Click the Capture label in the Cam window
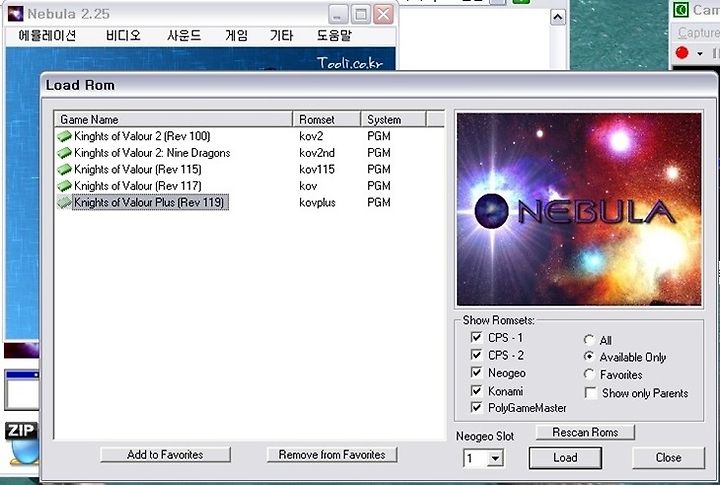The height and width of the screenshot is (485, 720). click(698, 33)
